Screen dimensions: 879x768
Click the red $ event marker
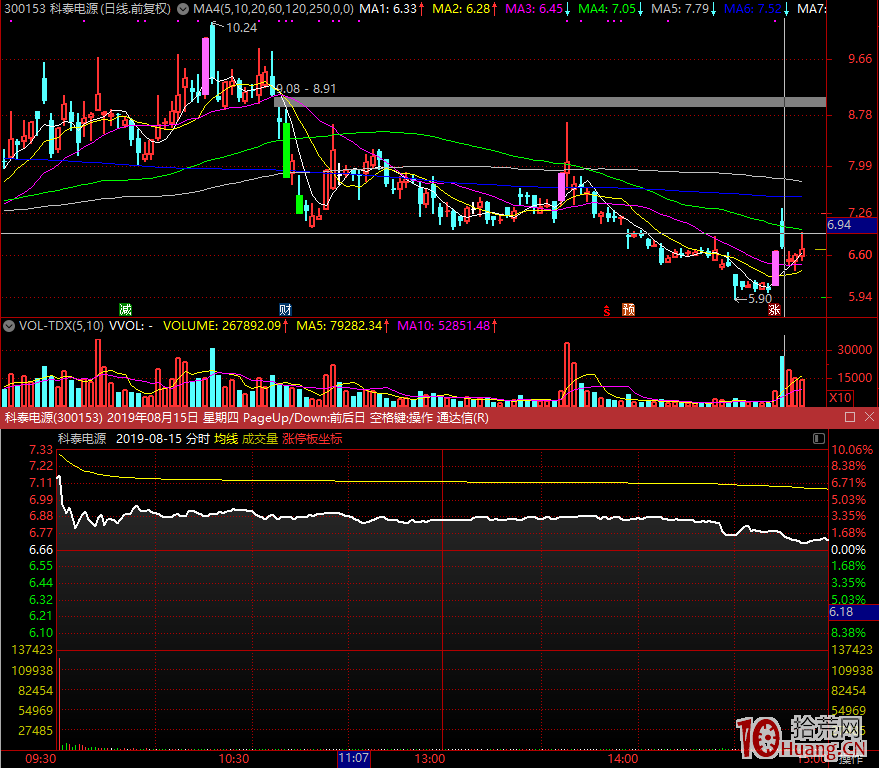[x=607, y=310]
